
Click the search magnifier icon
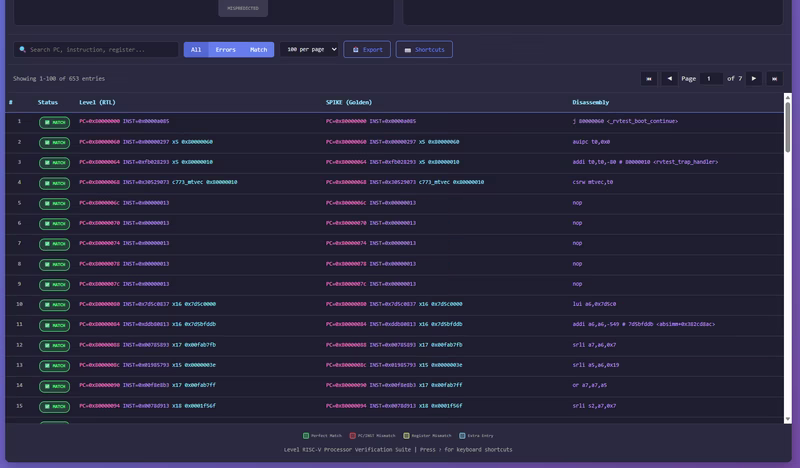tap(22, 49)
